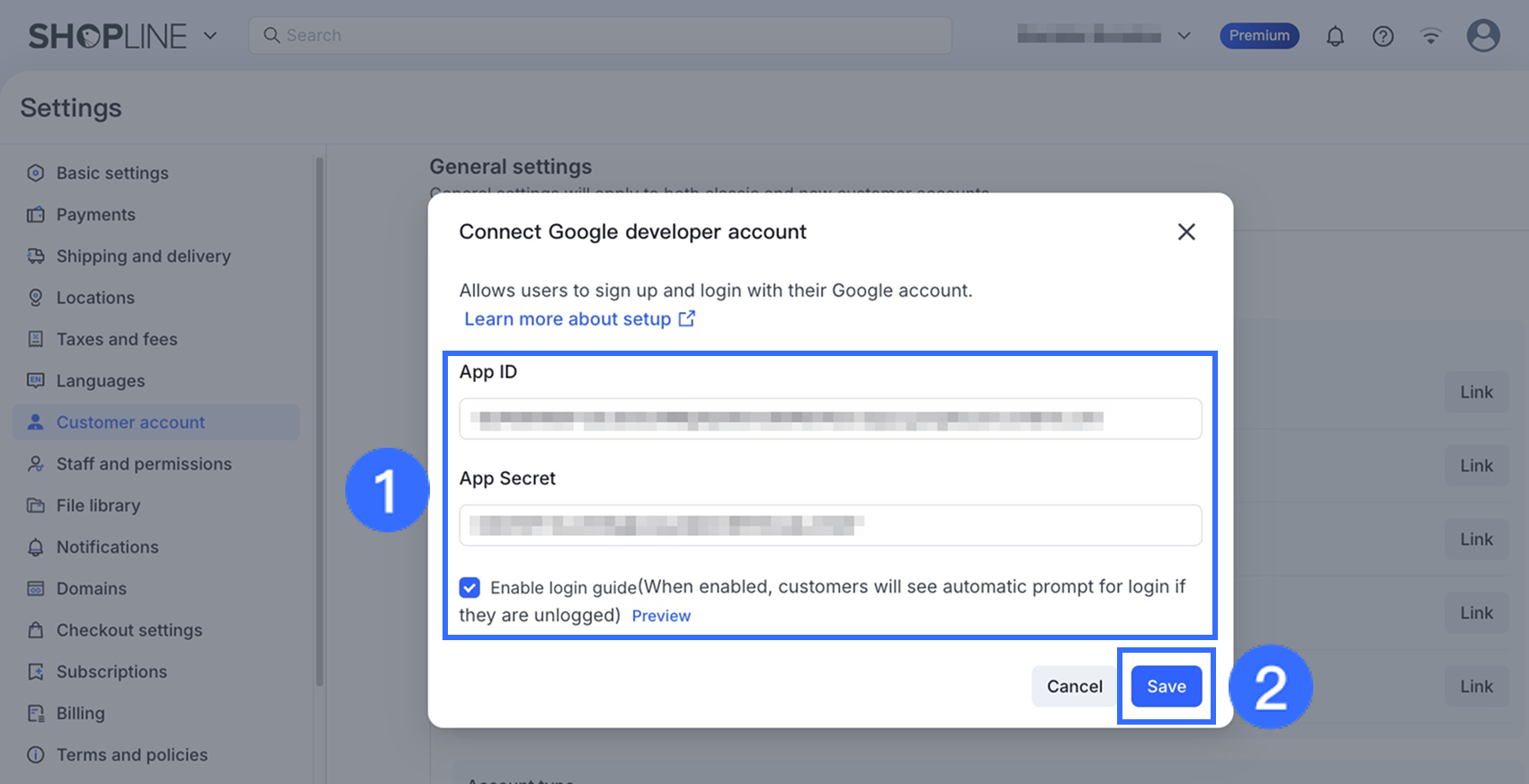The image size is (1529, 784).
Task: Open the user profile avatar
Action: pyautogui.click(x=1483, y=36)
